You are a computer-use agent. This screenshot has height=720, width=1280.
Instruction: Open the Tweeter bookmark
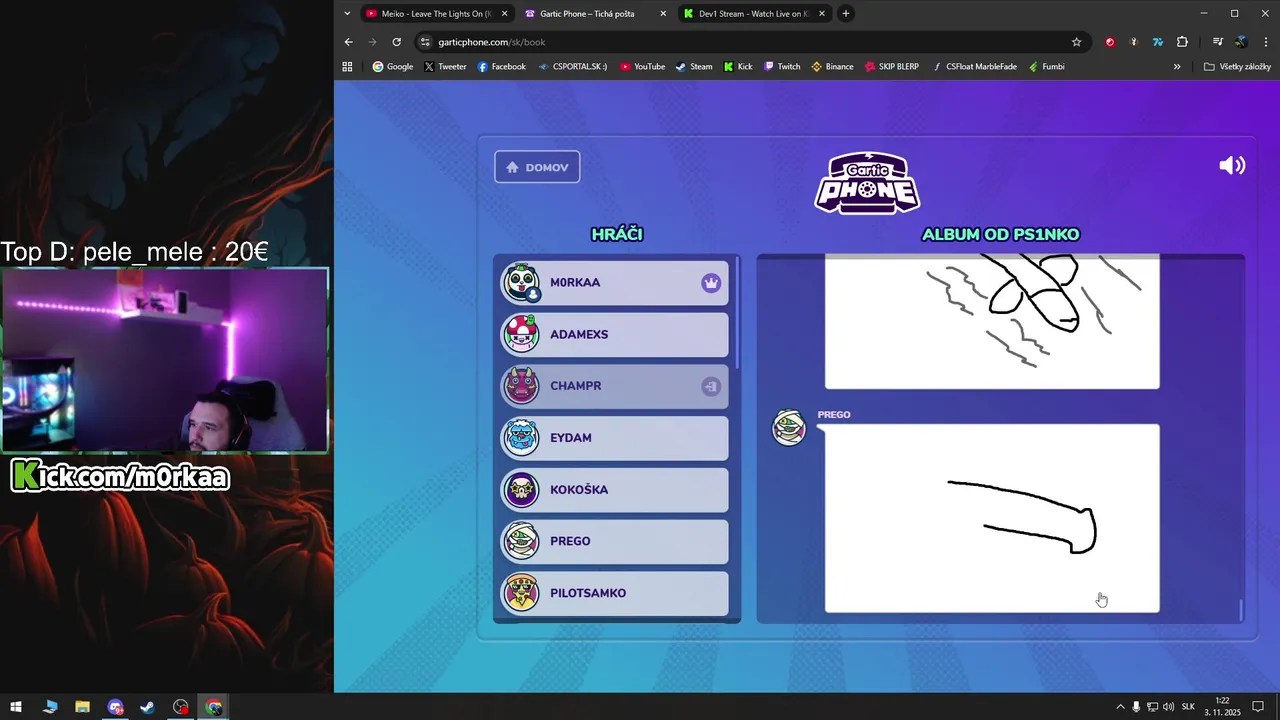(x=445, y=67)
